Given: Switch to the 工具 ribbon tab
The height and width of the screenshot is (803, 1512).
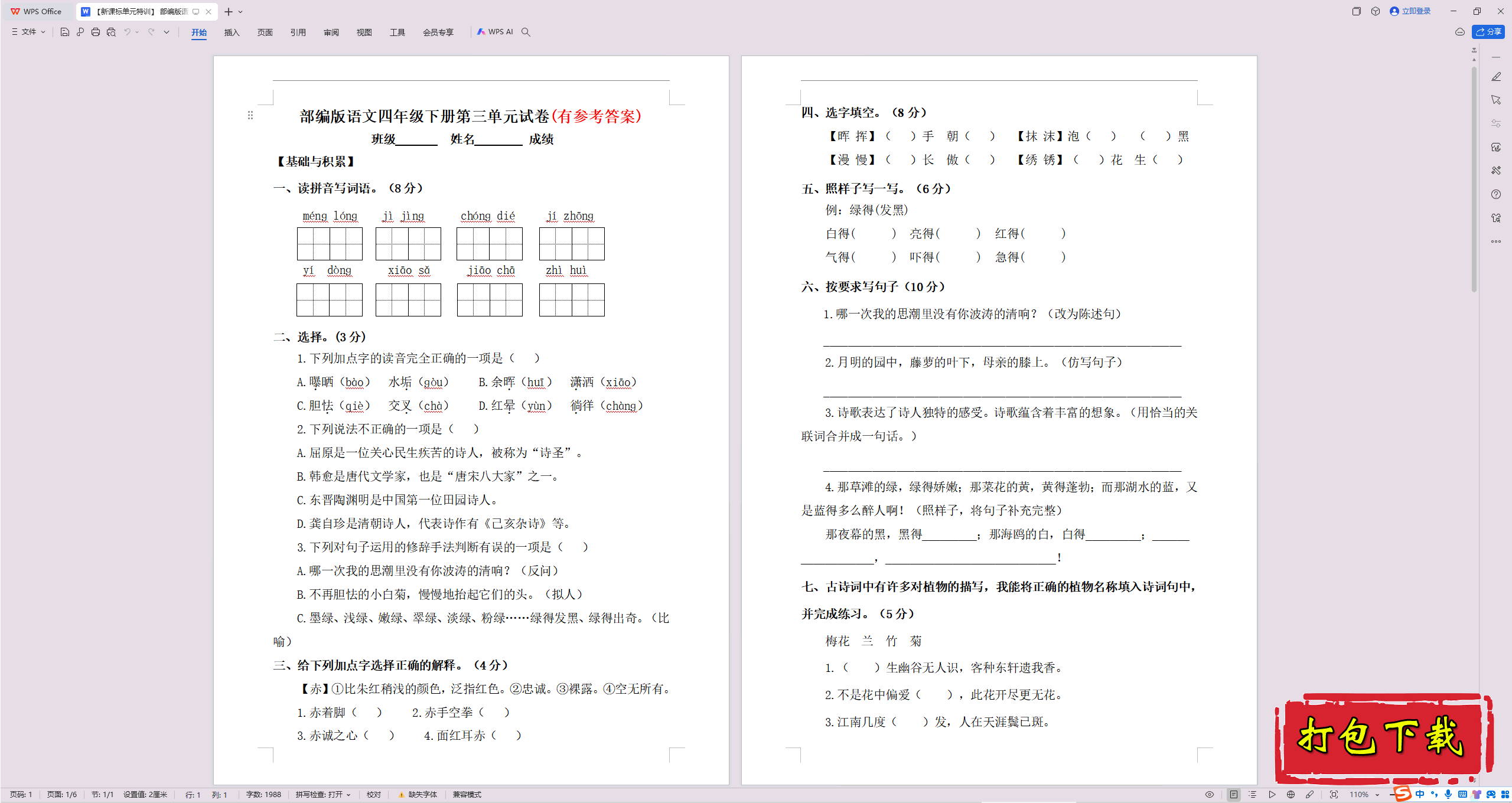Looking at the screenshot, I should coord(397,32).
